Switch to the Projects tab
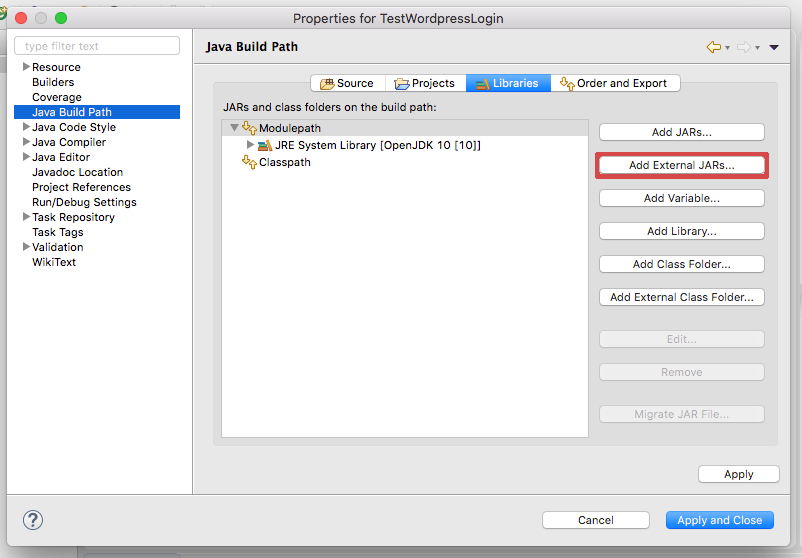The image size is (802, 558). (x=425, y=83)
